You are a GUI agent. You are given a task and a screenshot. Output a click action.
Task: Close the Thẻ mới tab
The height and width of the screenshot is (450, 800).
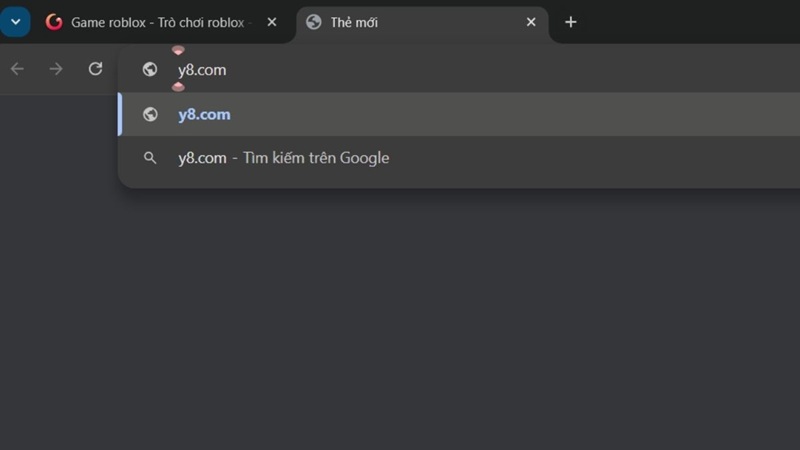pos(531,22)
